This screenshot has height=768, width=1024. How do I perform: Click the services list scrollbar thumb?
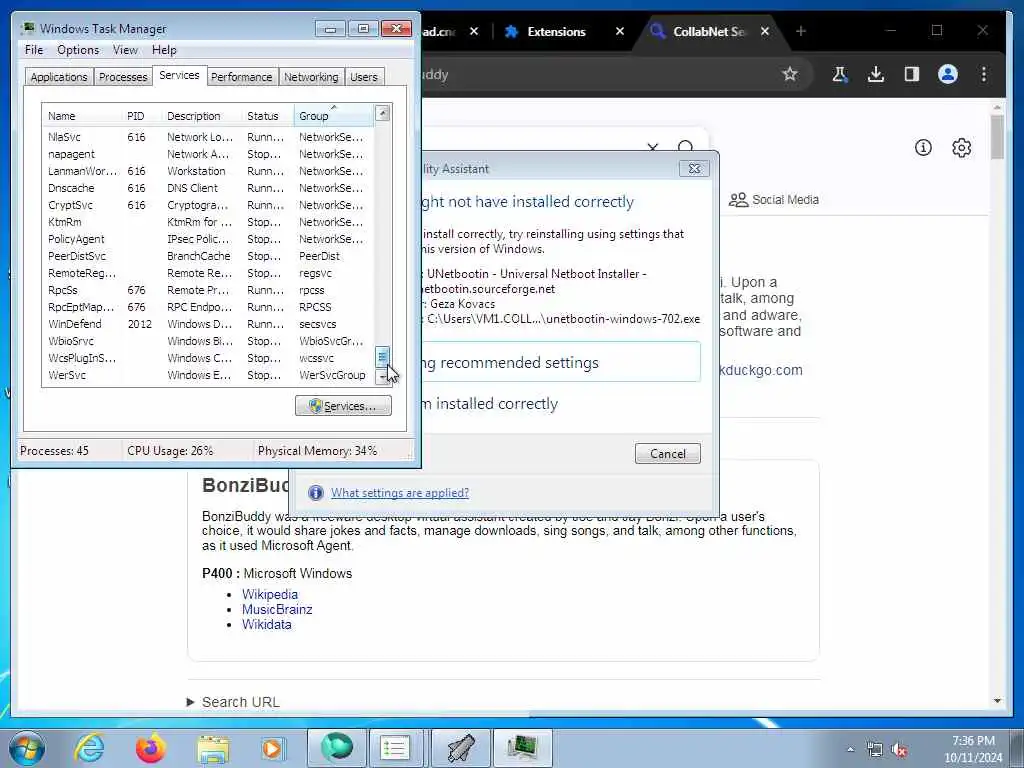(x=383, y=357)
